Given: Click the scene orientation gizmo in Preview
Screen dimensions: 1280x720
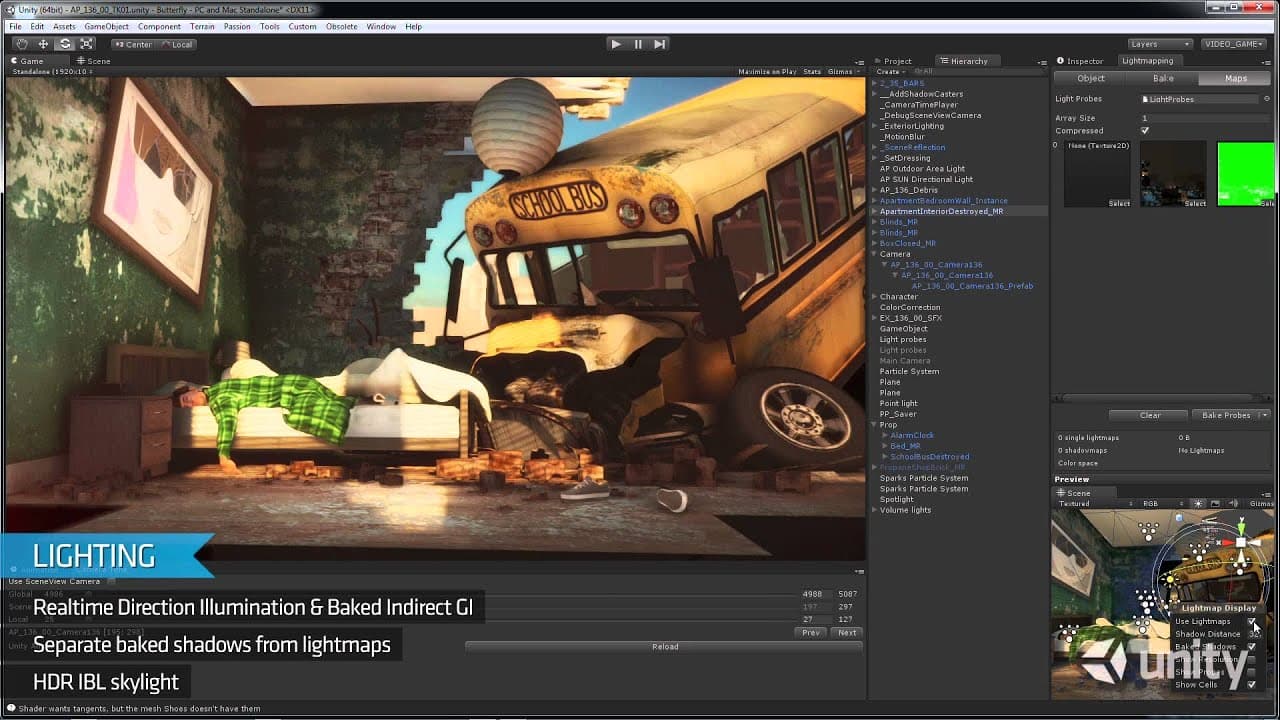Looking at the screenshot, I should coord(1241,541).
